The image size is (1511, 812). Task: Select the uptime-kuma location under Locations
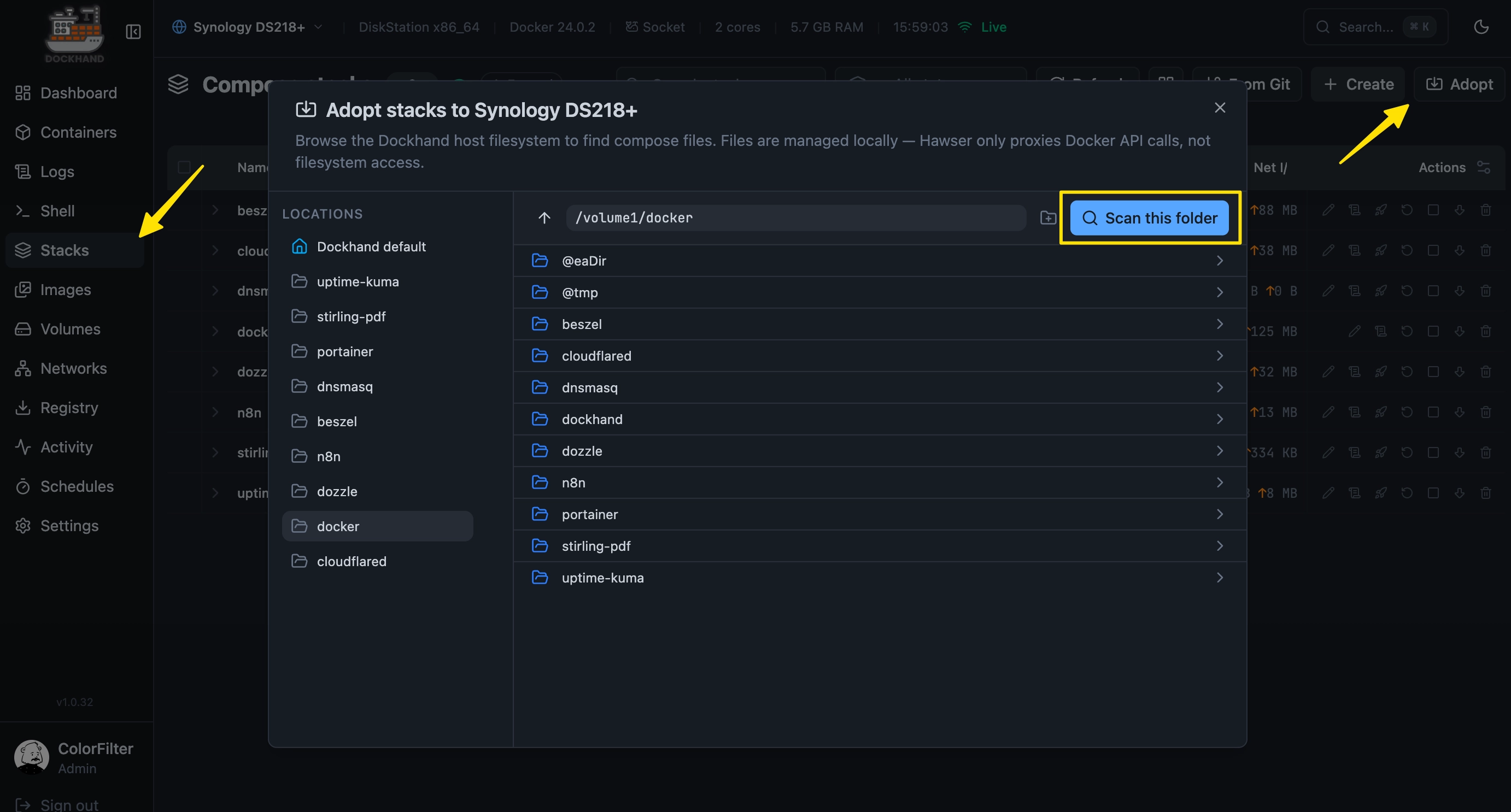378,281
